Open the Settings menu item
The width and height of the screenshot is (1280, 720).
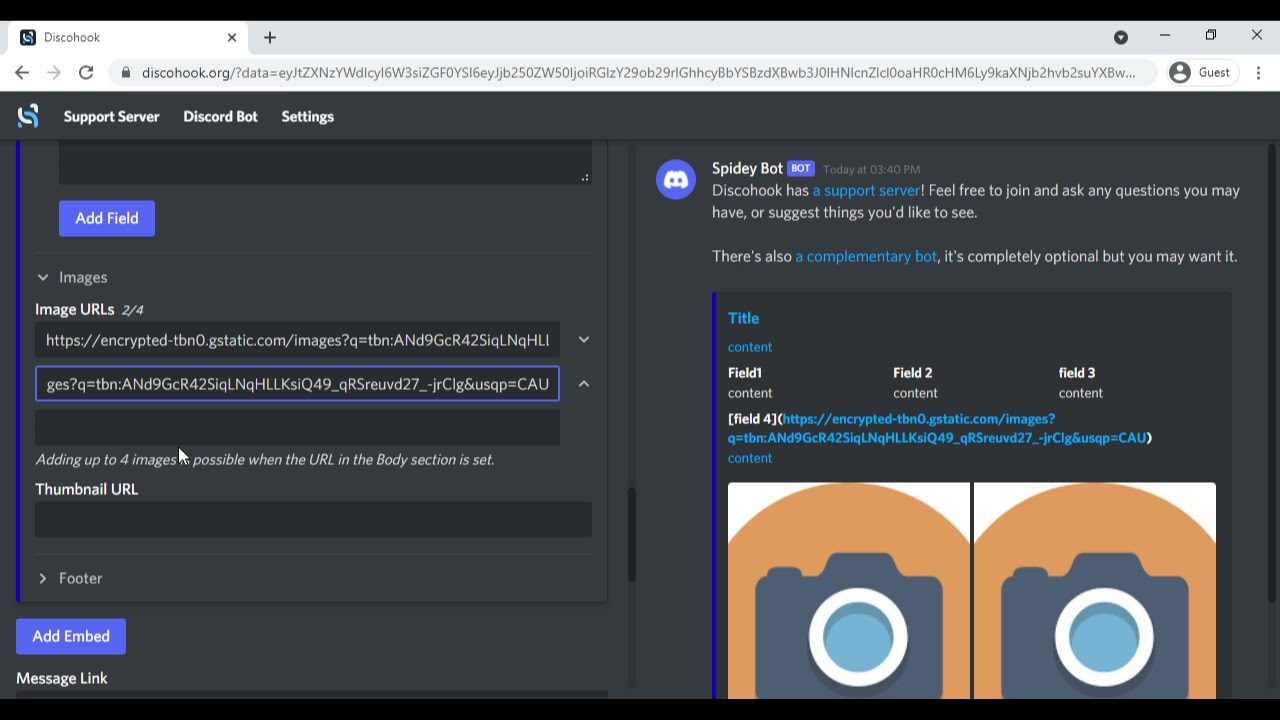coord(307,116)
